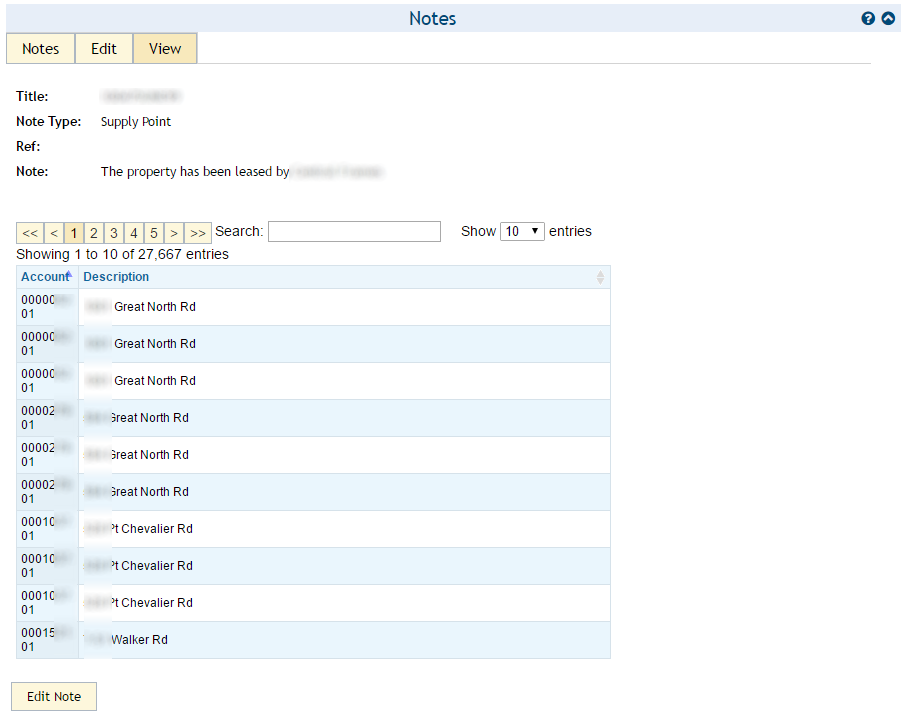The image size is (906, 723).
Task: Open the Show entries count dropdown
Action: (x=521, y=231)
